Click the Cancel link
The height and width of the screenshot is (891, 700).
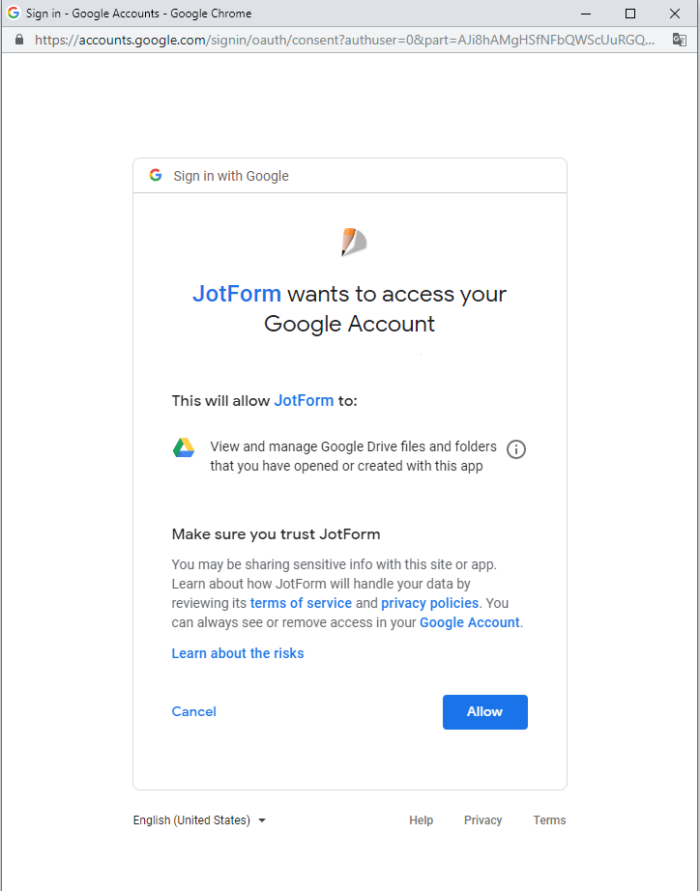pos(194,711)
